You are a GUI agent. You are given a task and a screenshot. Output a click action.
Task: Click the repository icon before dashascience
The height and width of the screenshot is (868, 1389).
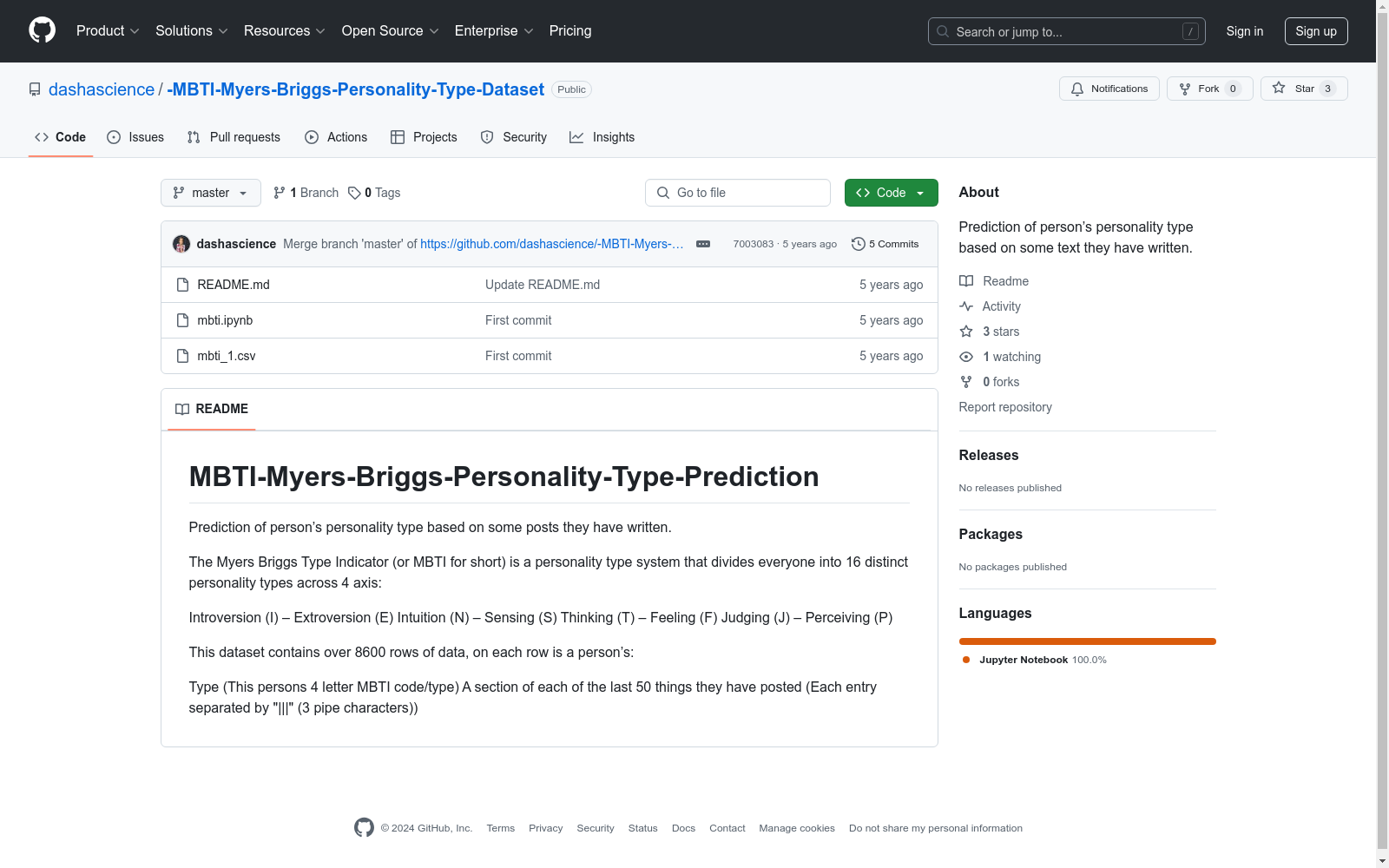tap(35, 89)
